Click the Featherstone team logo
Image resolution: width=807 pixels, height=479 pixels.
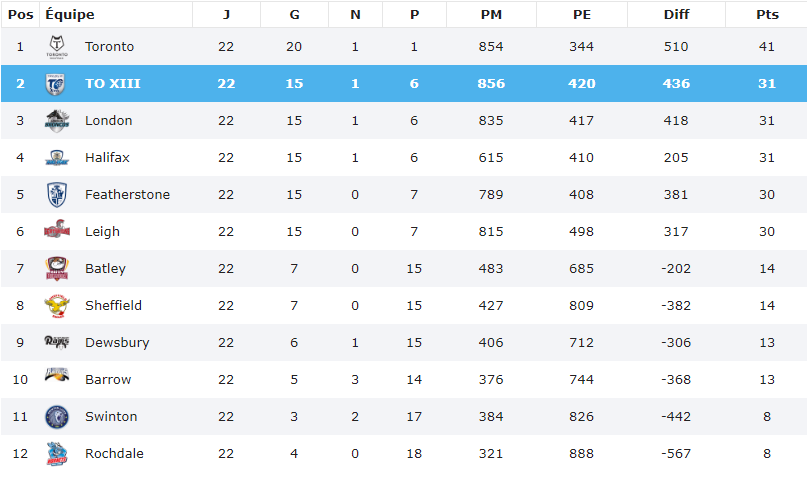(x=57, y=195)
